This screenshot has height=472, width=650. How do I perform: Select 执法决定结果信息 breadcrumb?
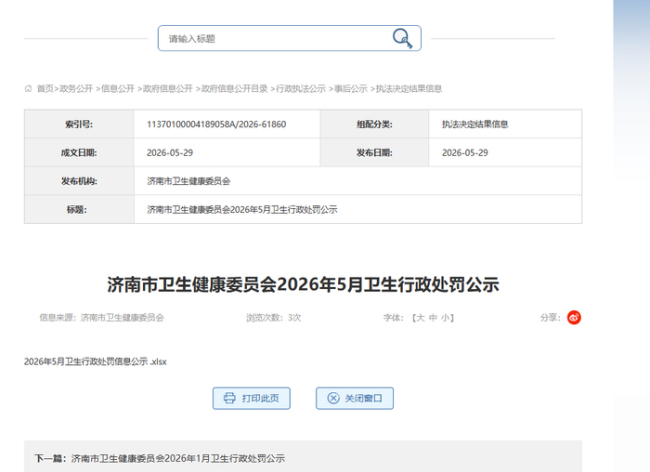click(409, 89)
